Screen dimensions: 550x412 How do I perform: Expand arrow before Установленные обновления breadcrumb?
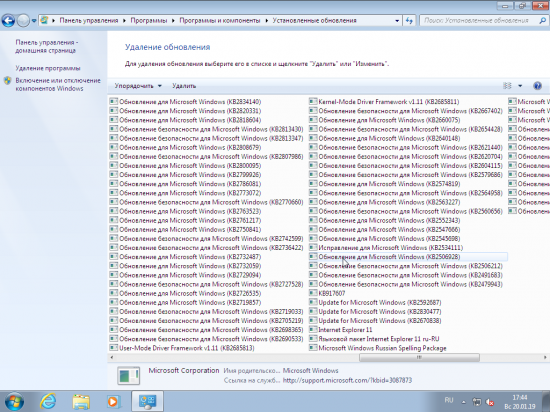(267, 21)
